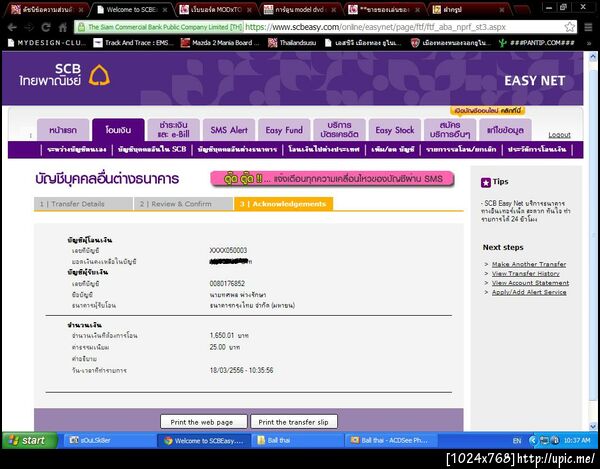
Task: Click the Tips star icon
Action: pyautogui.click(x=486, y=182)
